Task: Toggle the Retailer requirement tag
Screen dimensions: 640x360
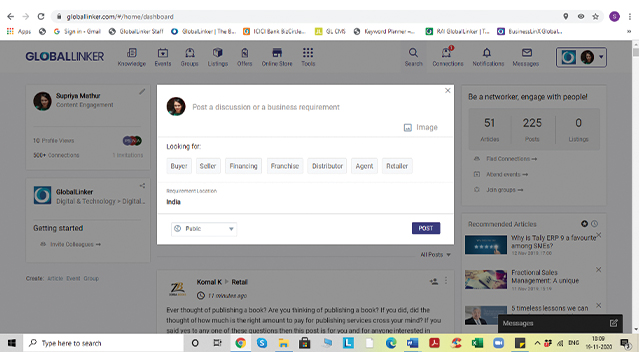Action: (x=397, y=166)
